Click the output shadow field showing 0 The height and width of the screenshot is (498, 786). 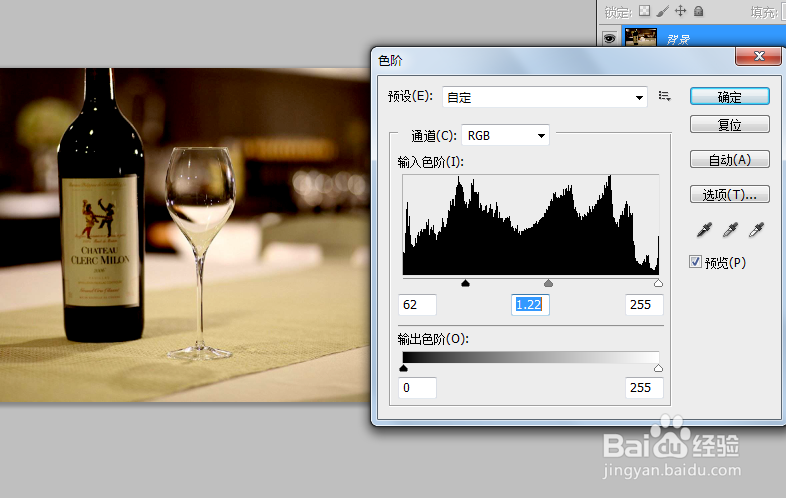pos(418,388)
